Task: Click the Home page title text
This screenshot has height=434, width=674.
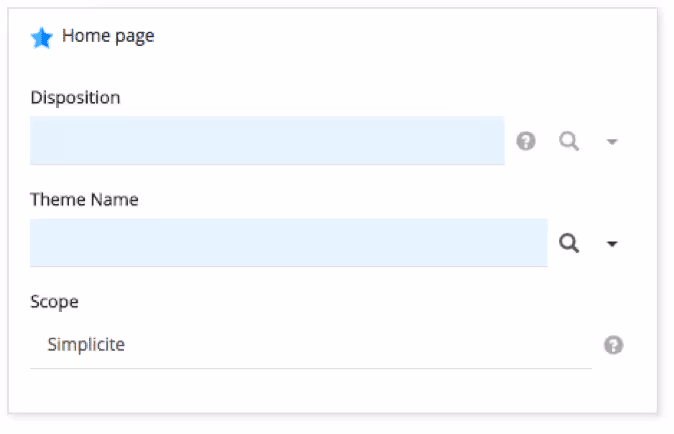Action: click(108, 36)
